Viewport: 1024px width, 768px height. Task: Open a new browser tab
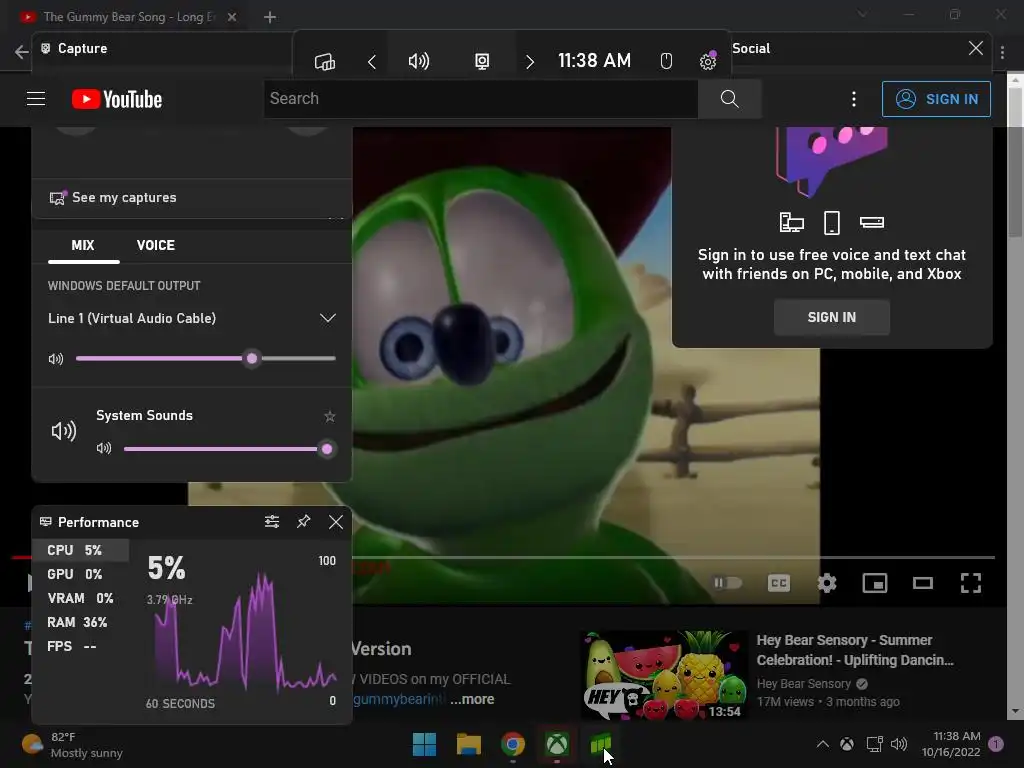(x=270, y=17)
